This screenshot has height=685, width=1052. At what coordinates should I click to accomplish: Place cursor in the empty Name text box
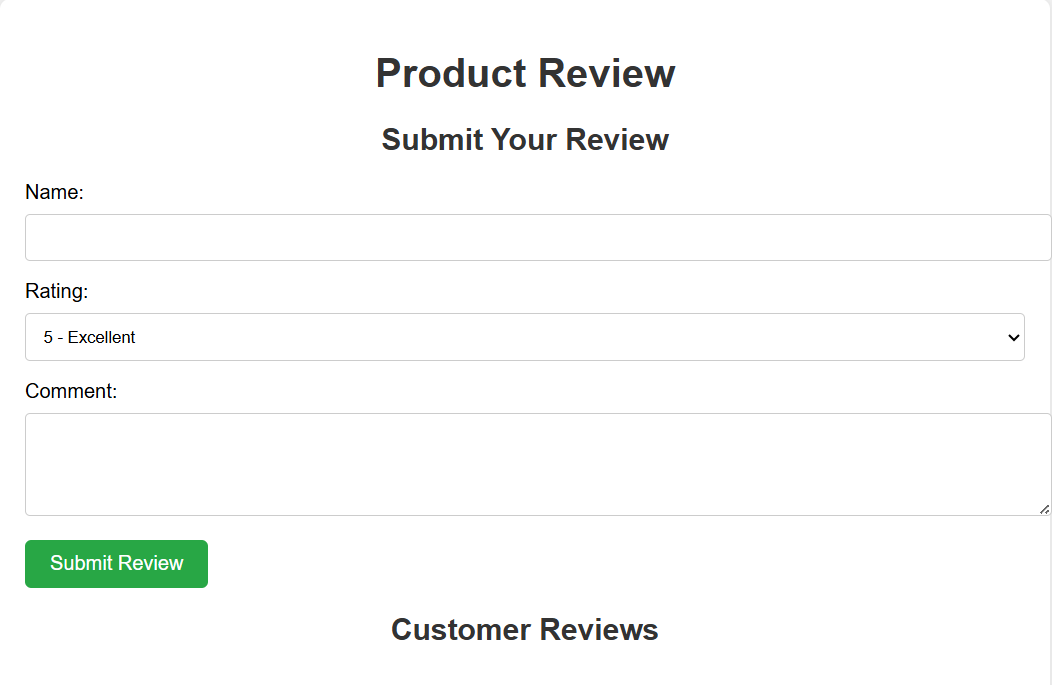[538, 238]
